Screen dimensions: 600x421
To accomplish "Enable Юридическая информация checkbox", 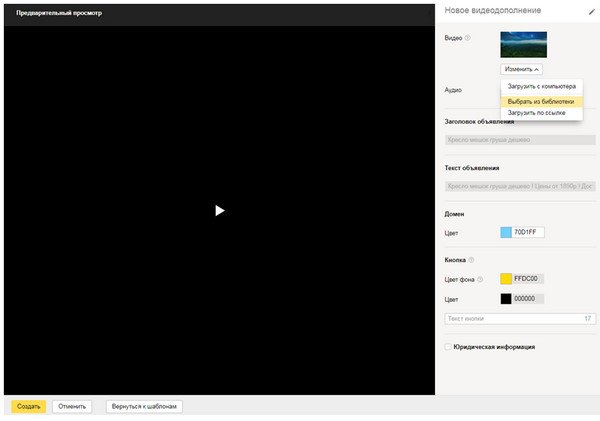I will click(448, 347).
